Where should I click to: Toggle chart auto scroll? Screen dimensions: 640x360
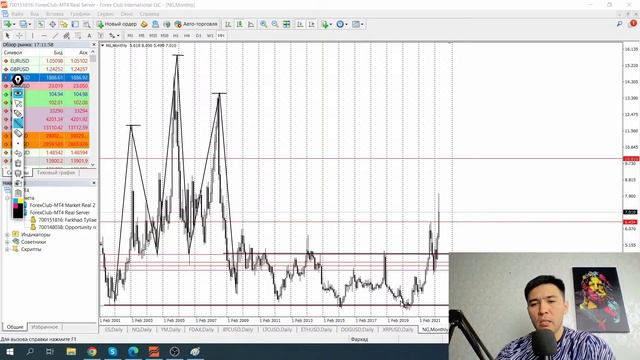[300, 24]
